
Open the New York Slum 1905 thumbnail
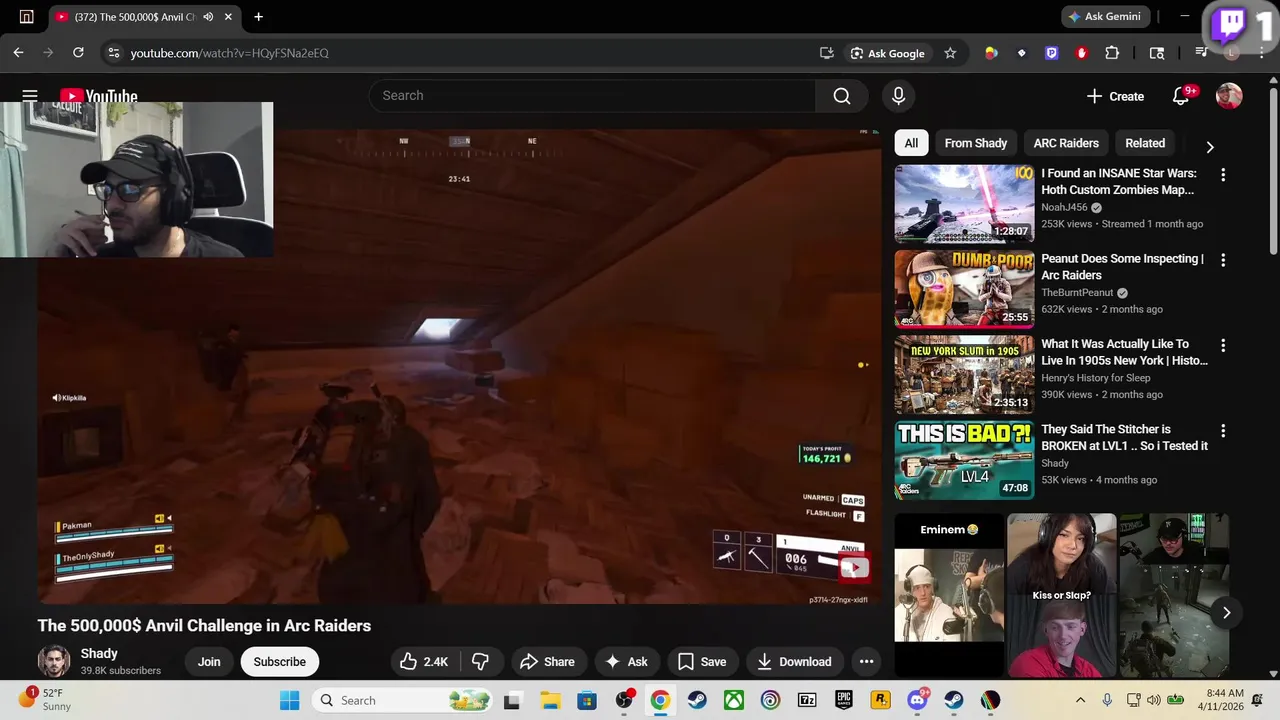[964, 374]
